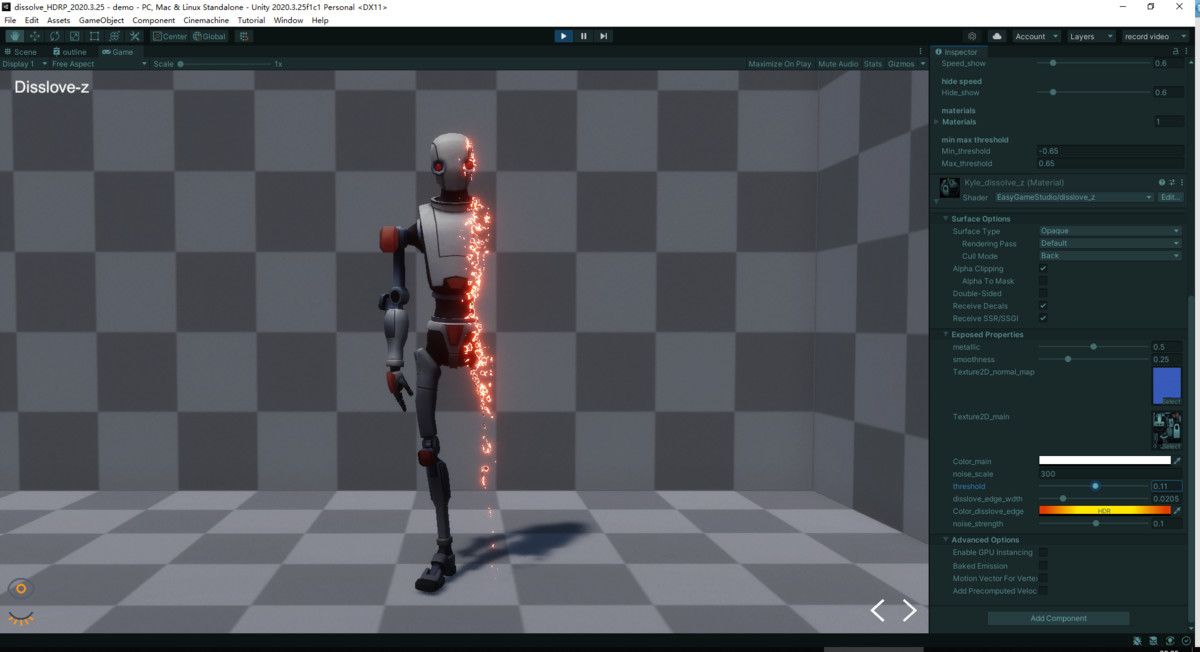Select the Rotate tool

[x=52, y=36]
